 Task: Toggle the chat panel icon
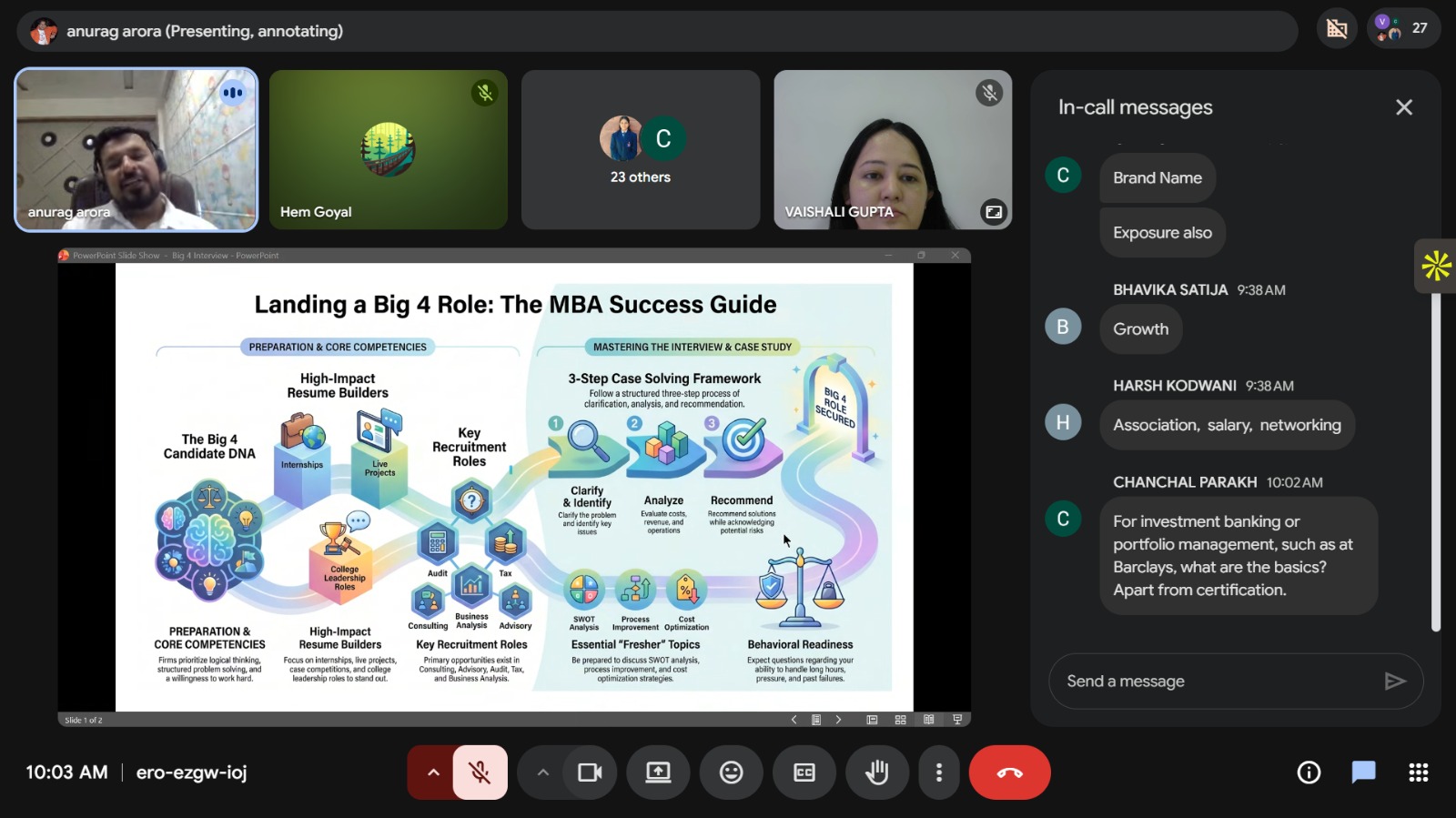pos(1363,773)
